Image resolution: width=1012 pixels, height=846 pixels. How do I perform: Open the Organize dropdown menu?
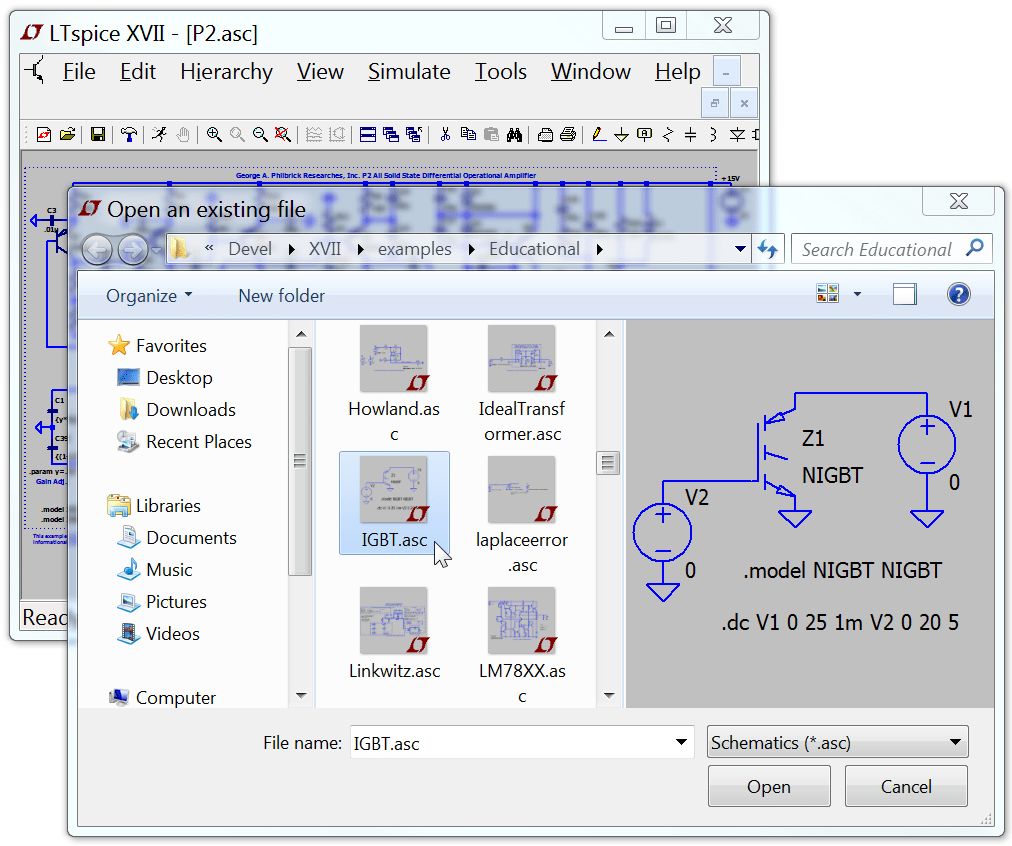[149, 296]
